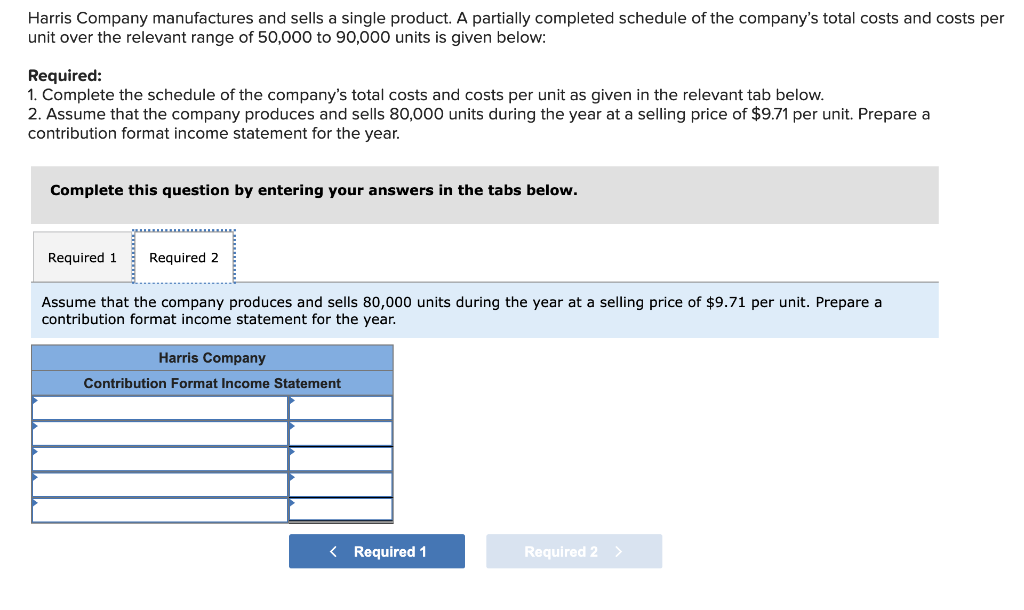Select the second amount input field
Screen dimensions: 1024x610
click(342, 432)
